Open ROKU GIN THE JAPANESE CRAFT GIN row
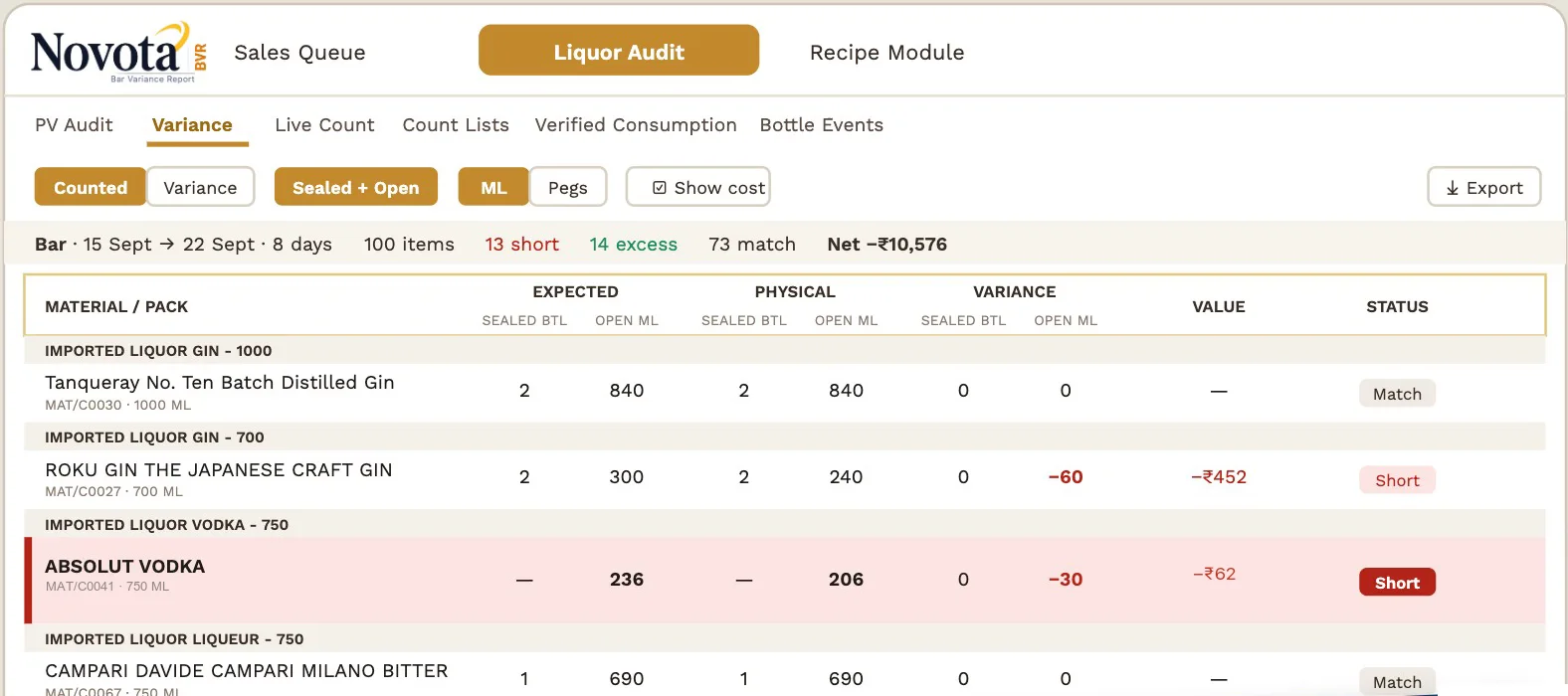The height and width of the screenshot is (696, 1568). 785,479
